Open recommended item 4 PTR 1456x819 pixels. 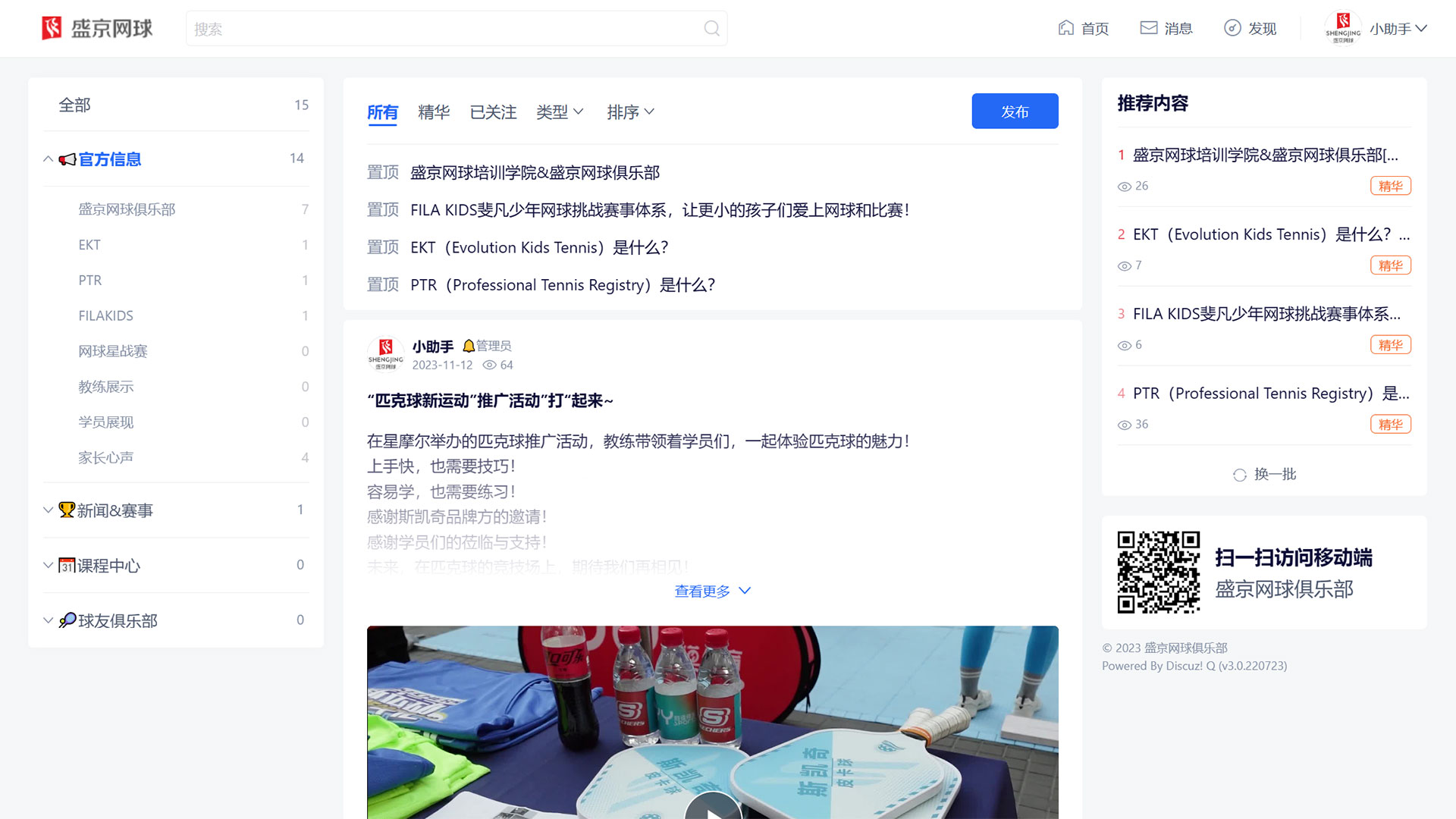[1271, 394]
